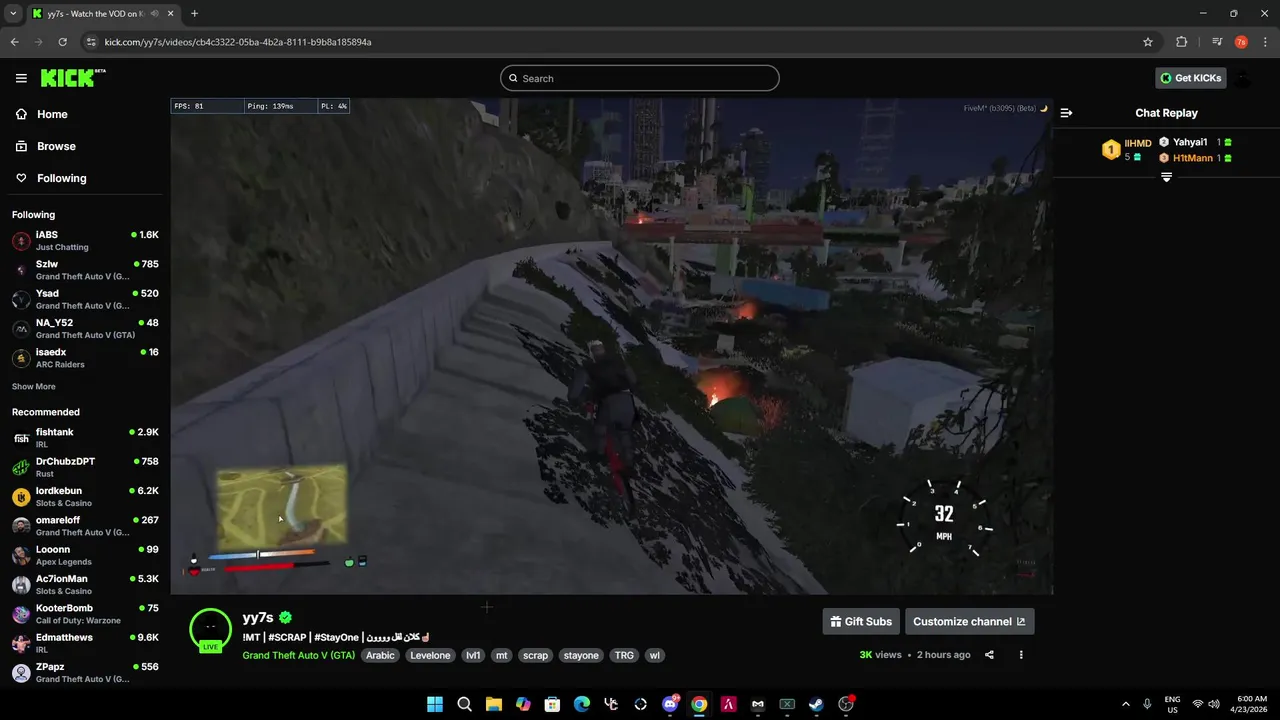This screenshot has height=720, width=1280.
Task: Collapse the Chat Replay panel
Action: (x=1066, y=113)
